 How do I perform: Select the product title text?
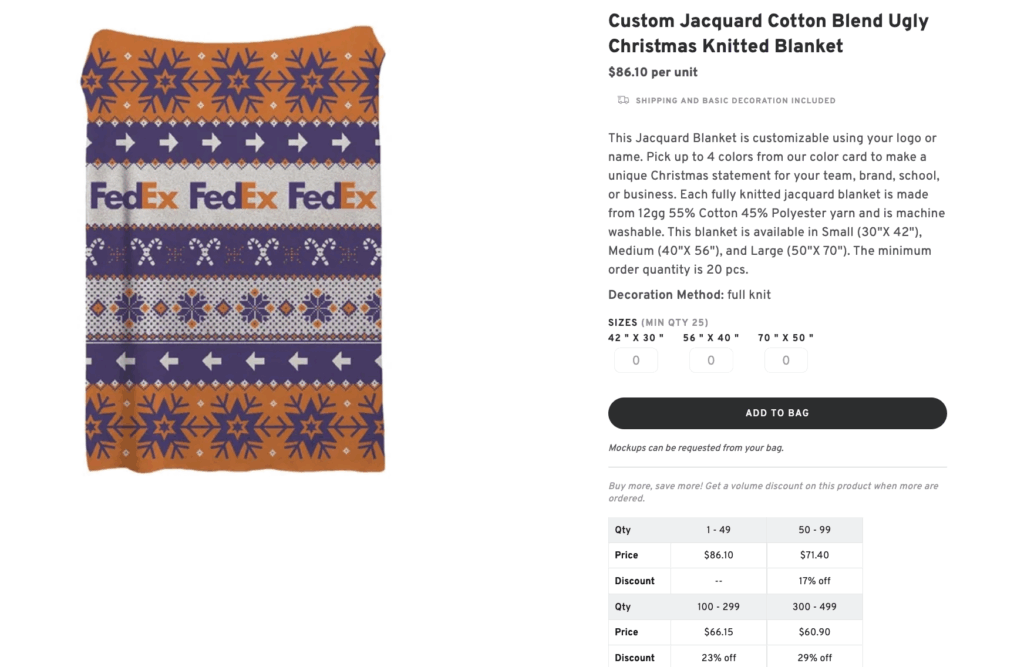[768, 33]
